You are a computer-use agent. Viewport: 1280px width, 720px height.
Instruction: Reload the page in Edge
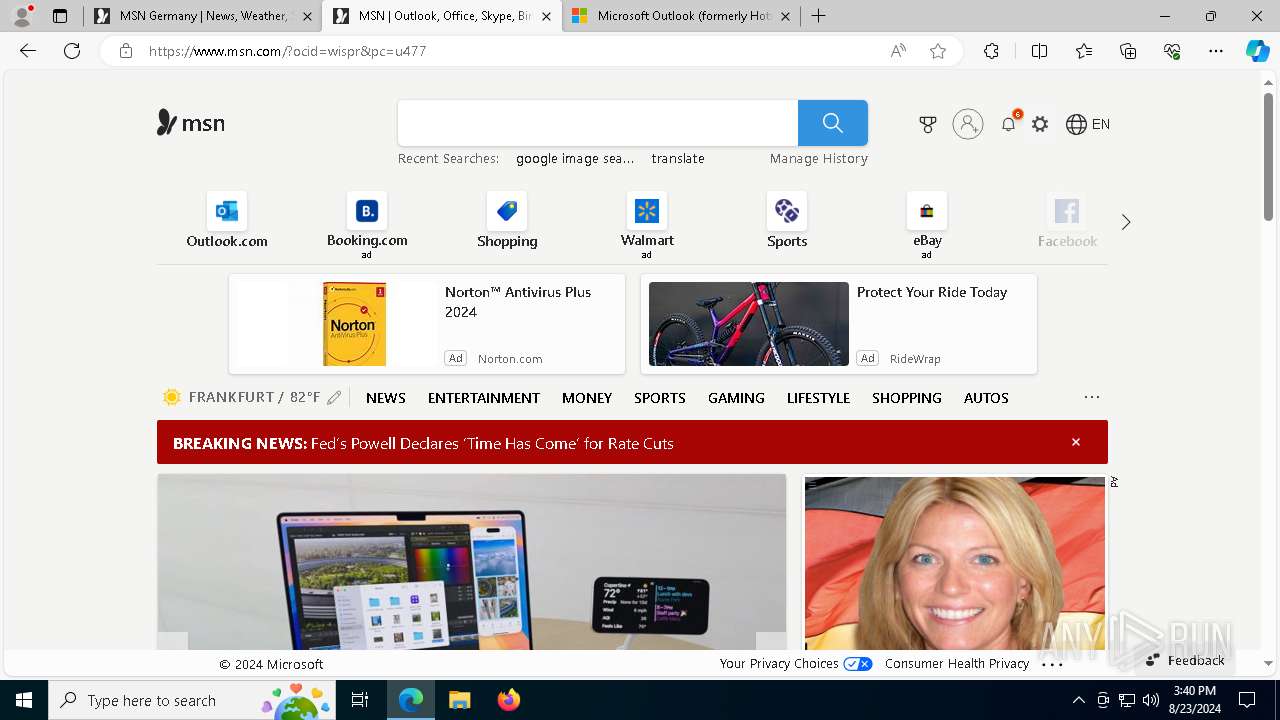click(x=72, y=51)
